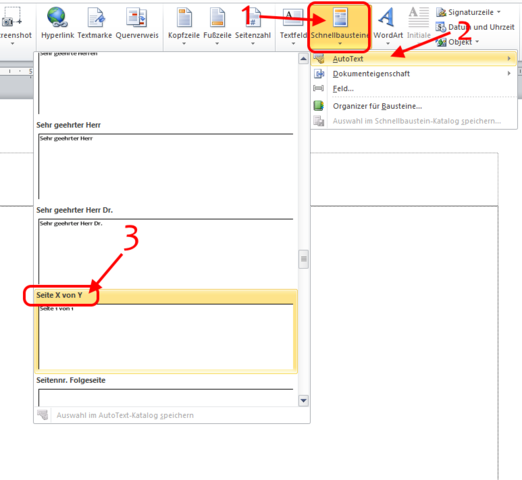Open the Schnellbausteine menu button
522x480 pixels.
coord(339,27)
